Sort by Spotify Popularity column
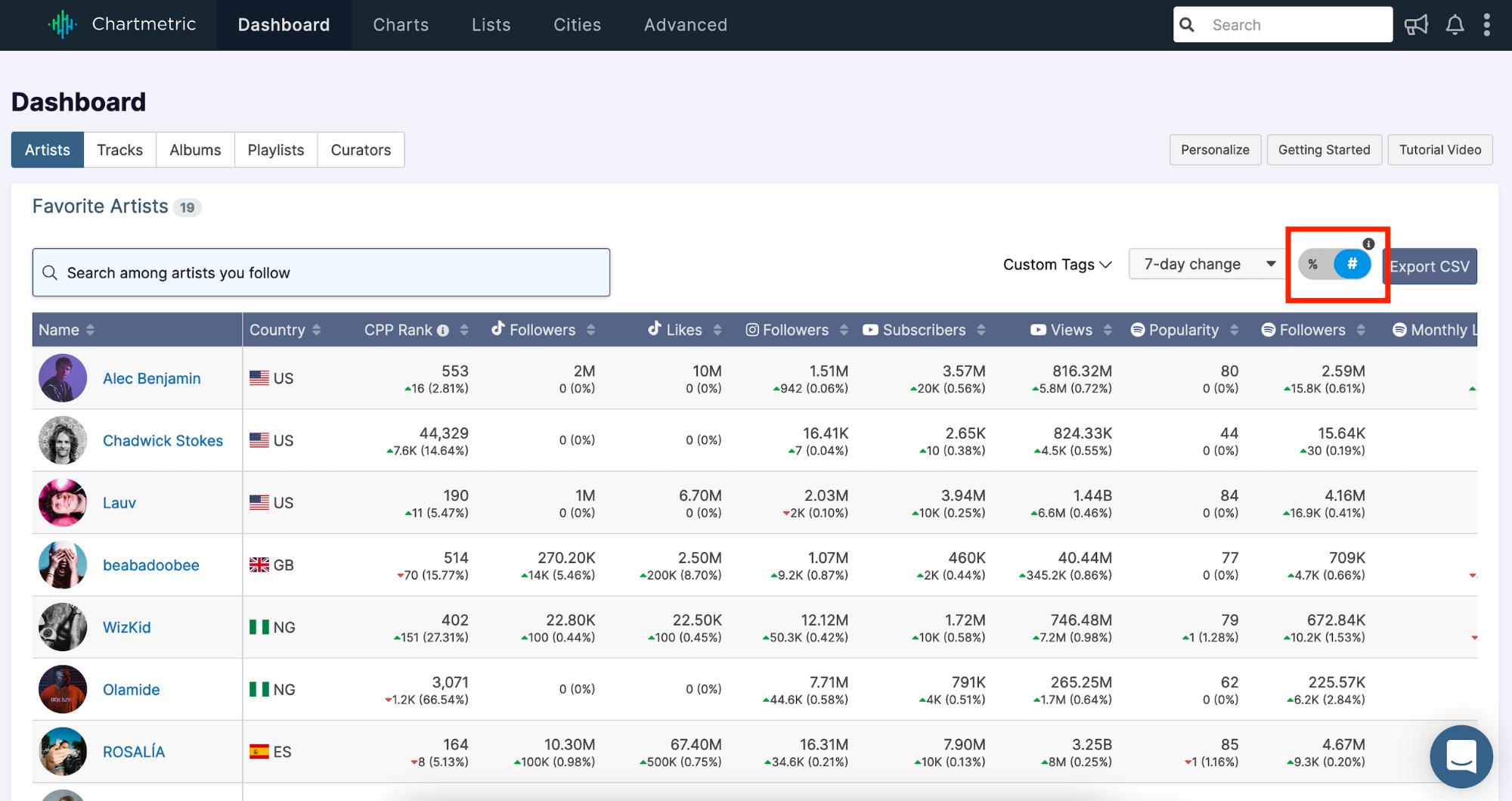Screen dimensions: 1512x801 click(x=1234, y=330)
